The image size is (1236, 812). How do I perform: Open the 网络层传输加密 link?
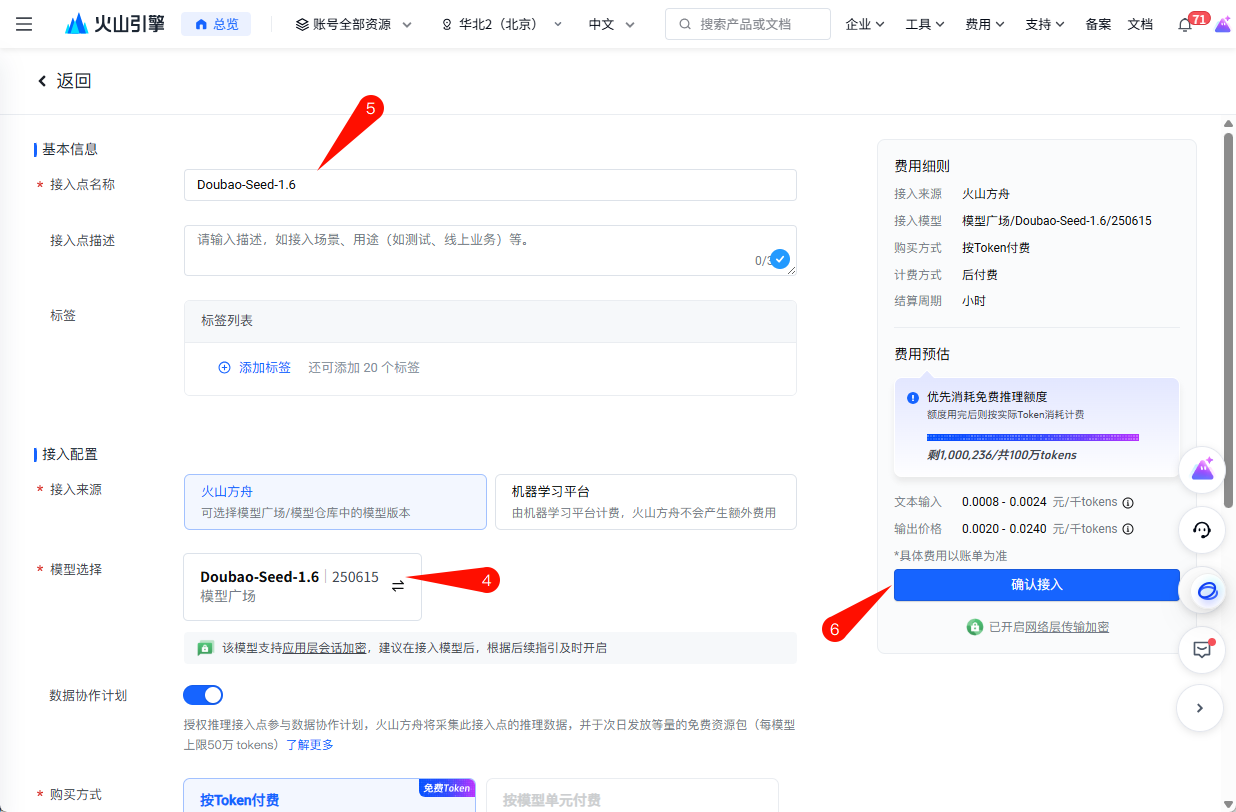click(x=1067, y=627)
